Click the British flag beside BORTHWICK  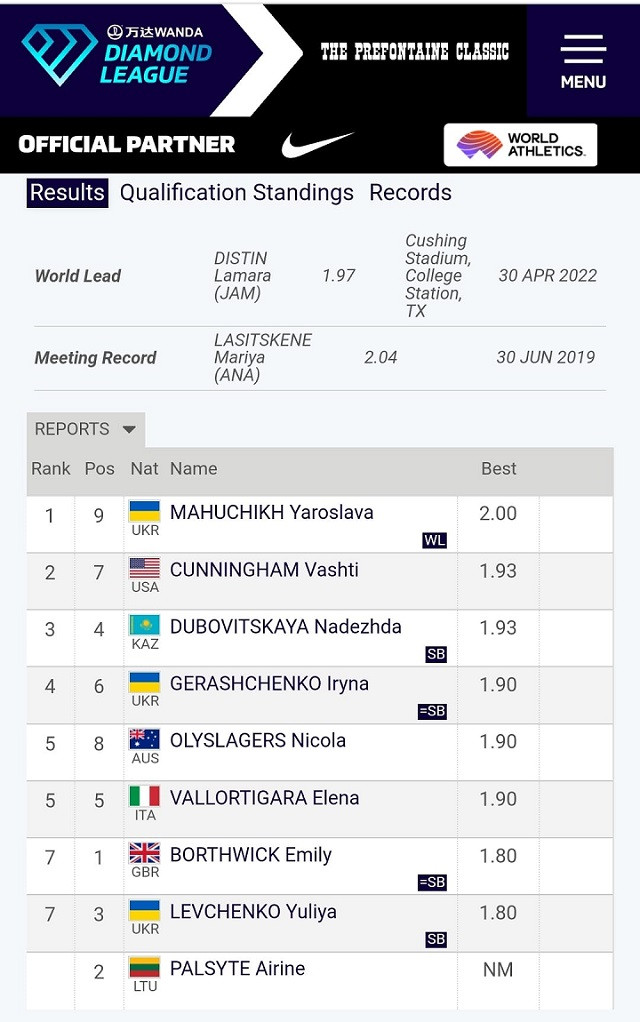(x=145, y=853)
